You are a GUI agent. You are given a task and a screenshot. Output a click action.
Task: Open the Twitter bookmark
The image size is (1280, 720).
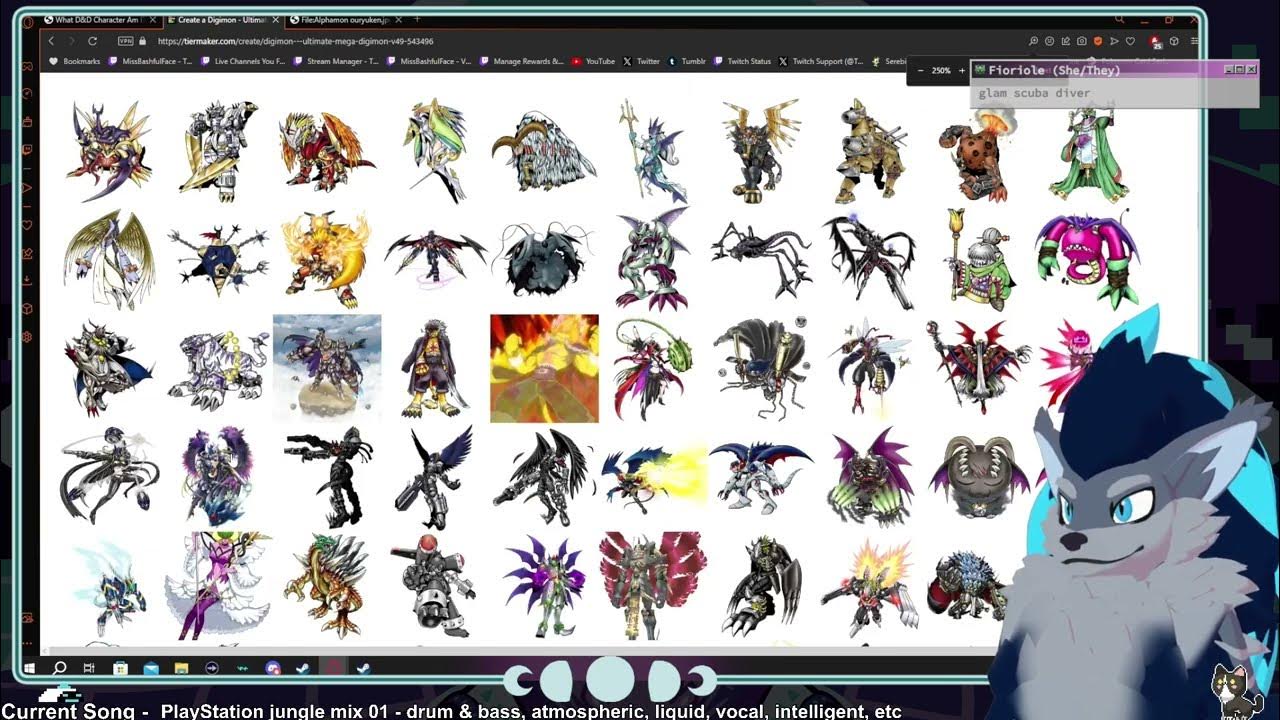tap(642, 61)
